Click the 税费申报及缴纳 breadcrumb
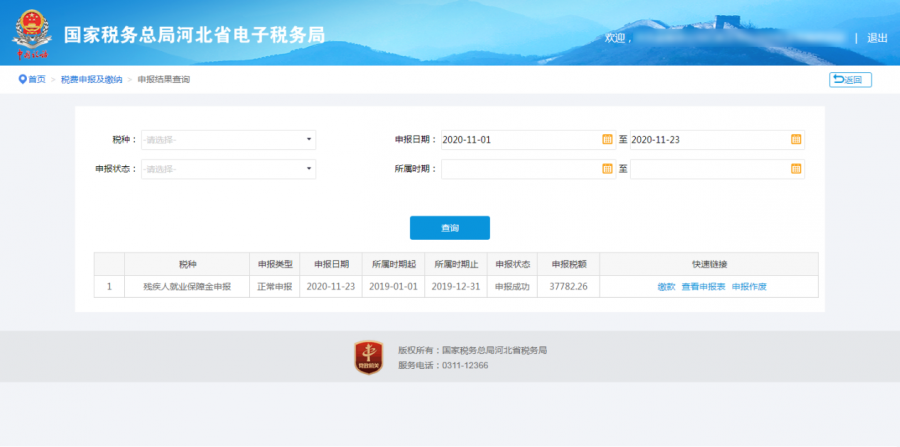The image size is (900, 447). (x=90, y=79)
